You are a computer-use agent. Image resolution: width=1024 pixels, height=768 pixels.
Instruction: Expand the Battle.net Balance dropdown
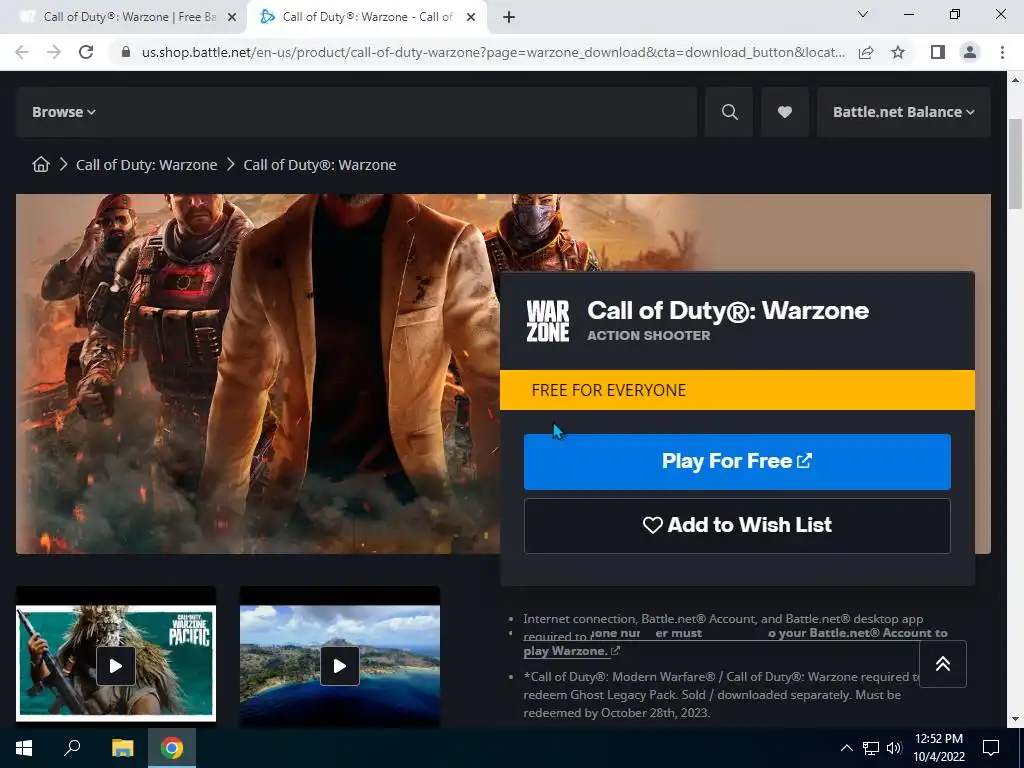(x=904, y=112)
